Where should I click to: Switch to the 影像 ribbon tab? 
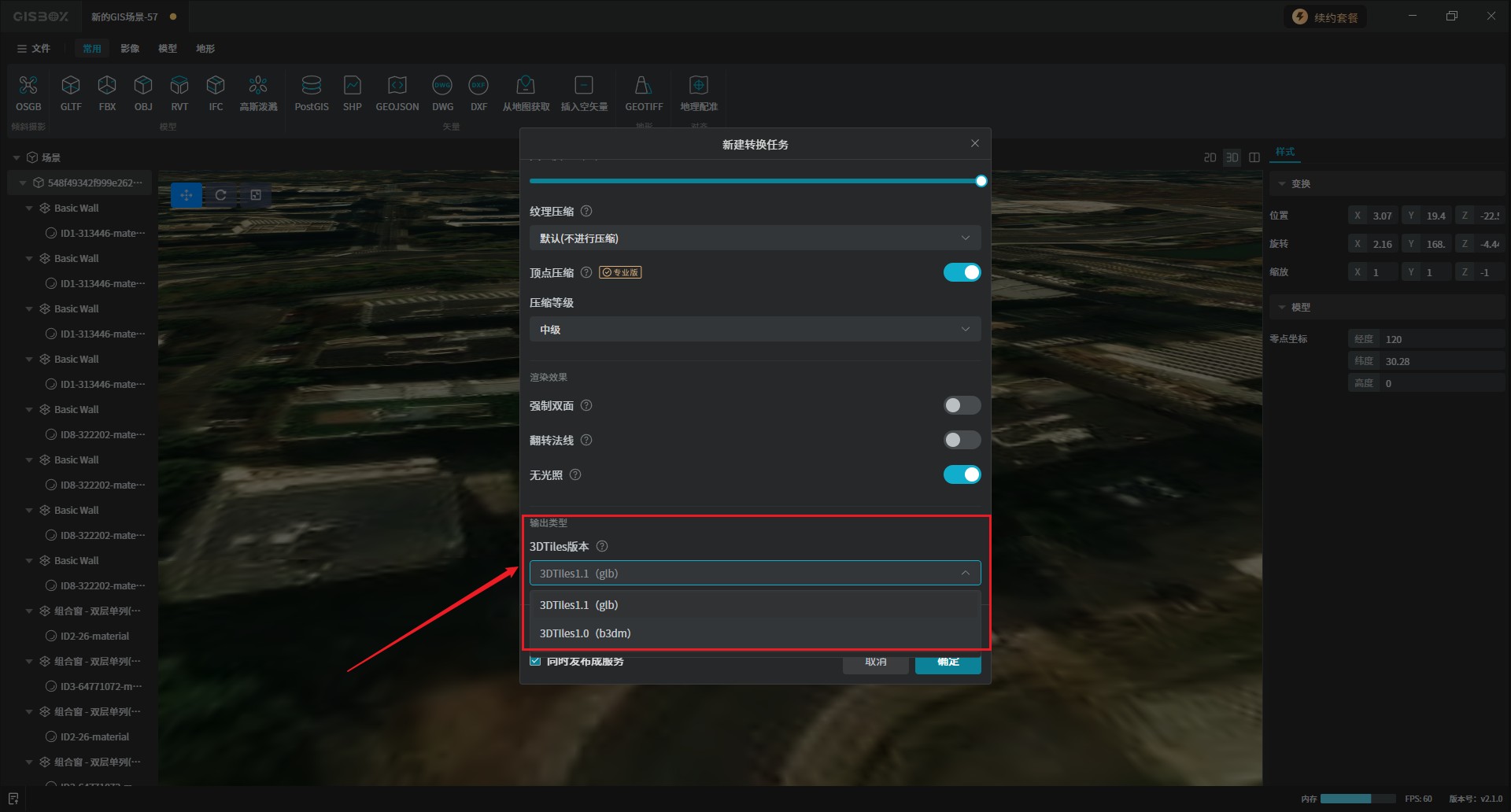click(130, 49)
